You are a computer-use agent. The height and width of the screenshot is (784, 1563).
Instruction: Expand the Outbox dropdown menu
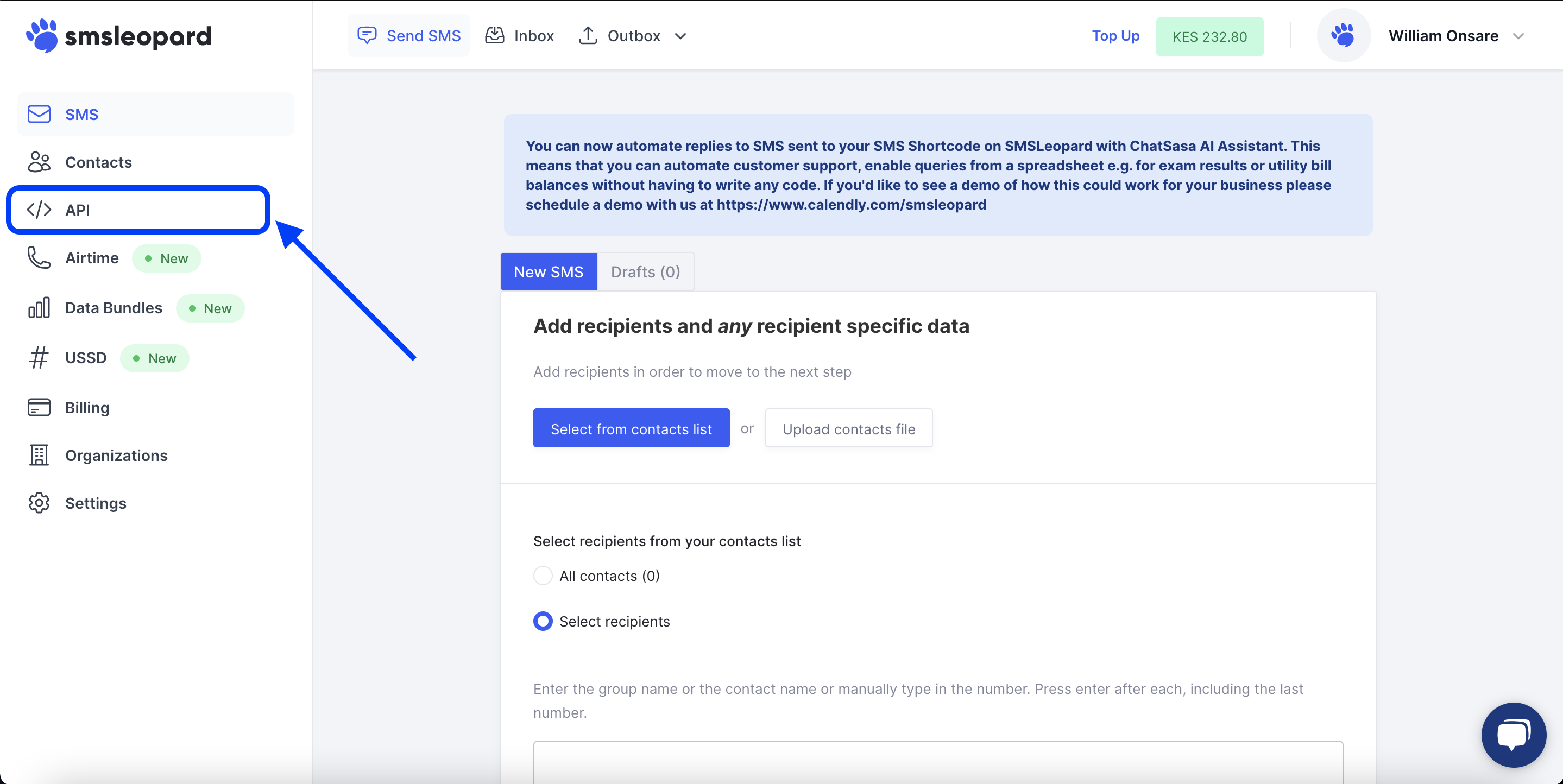click(686, 36)
